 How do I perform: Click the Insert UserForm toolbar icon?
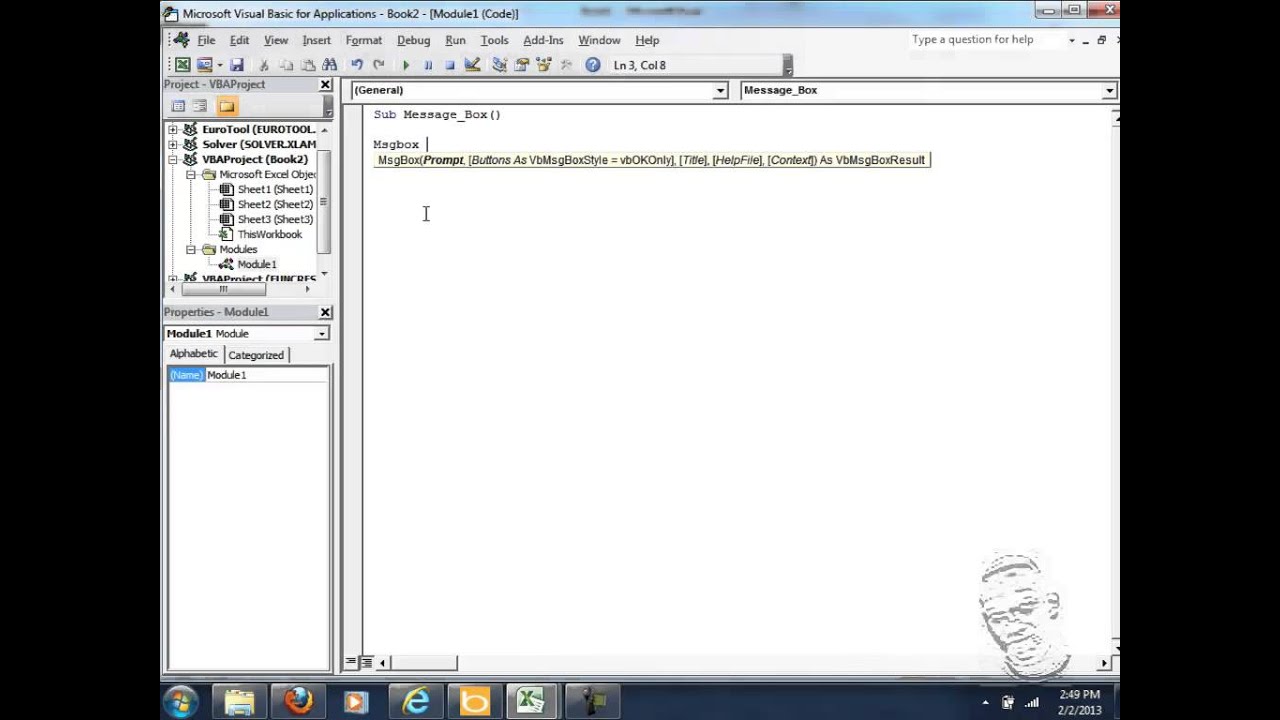tap(204, 65)
